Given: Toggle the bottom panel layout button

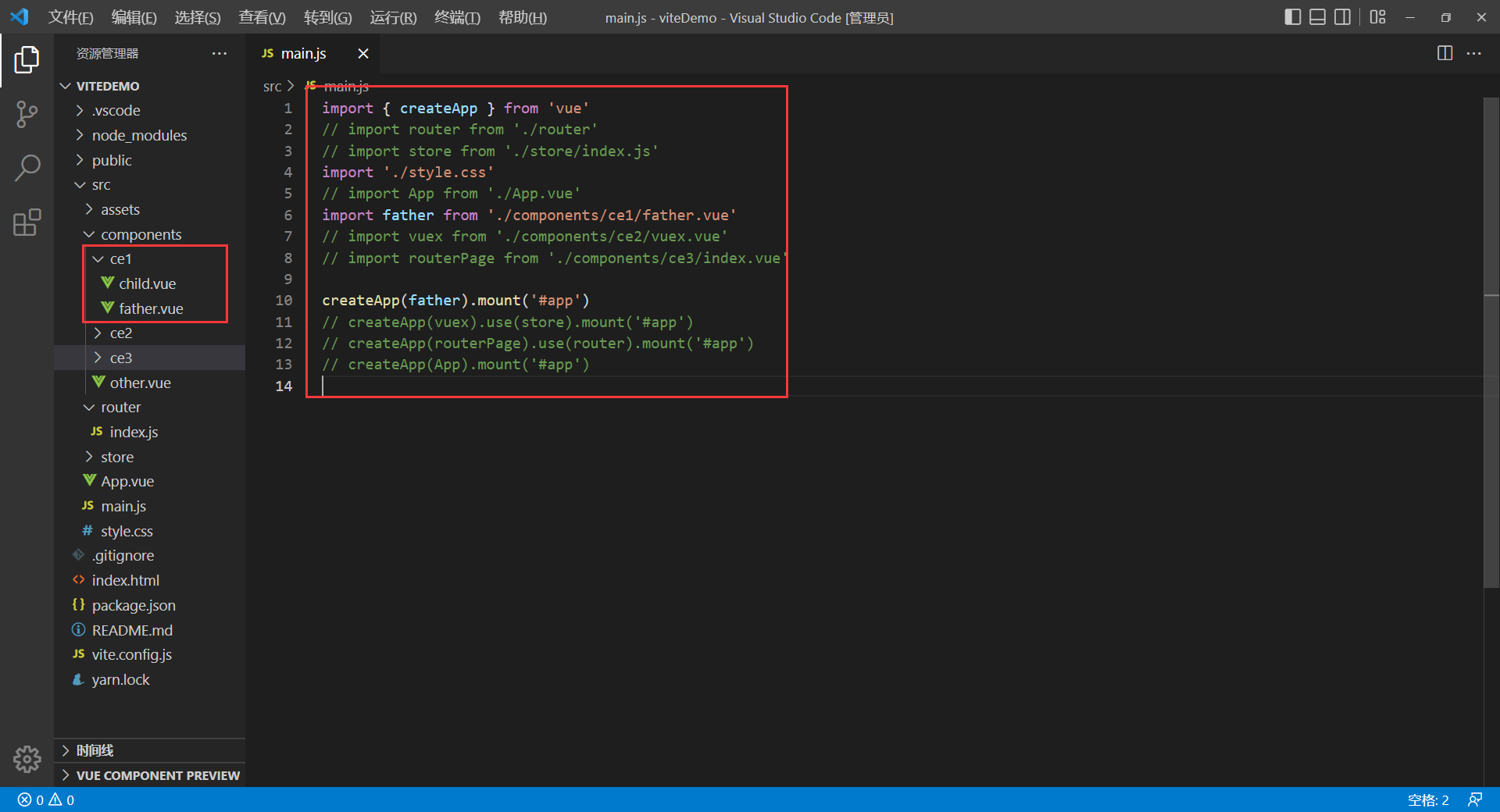Looking at the screenshot, I should click(x=1317, y=17).
